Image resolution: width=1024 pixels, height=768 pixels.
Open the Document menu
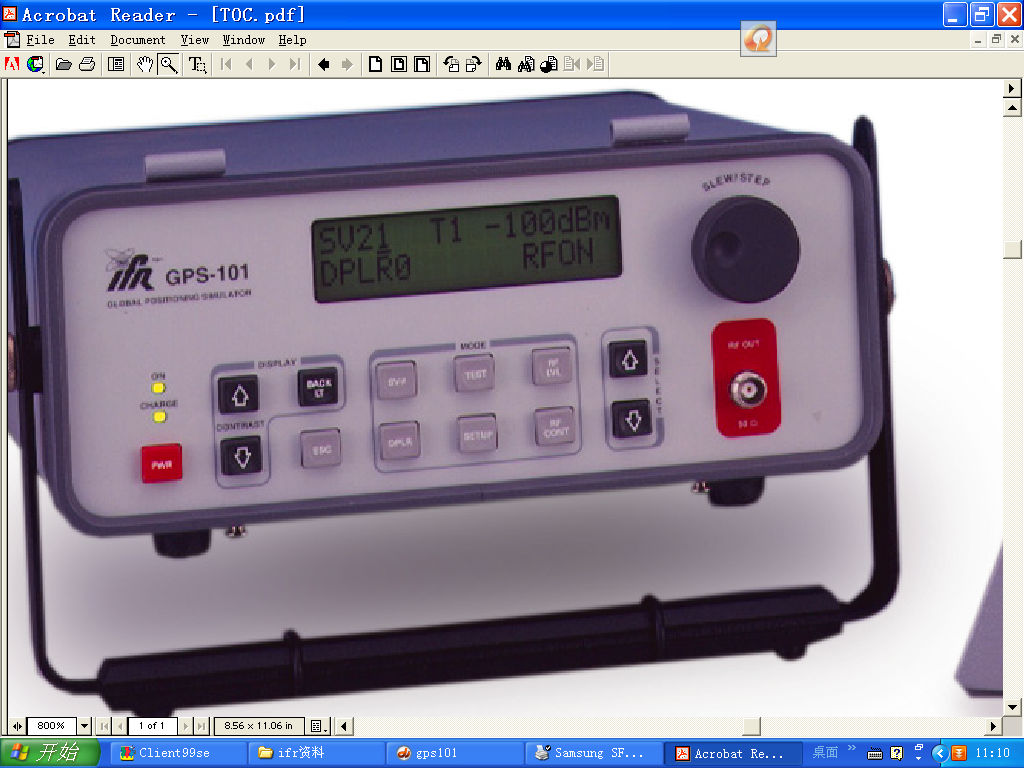point(138,40)
